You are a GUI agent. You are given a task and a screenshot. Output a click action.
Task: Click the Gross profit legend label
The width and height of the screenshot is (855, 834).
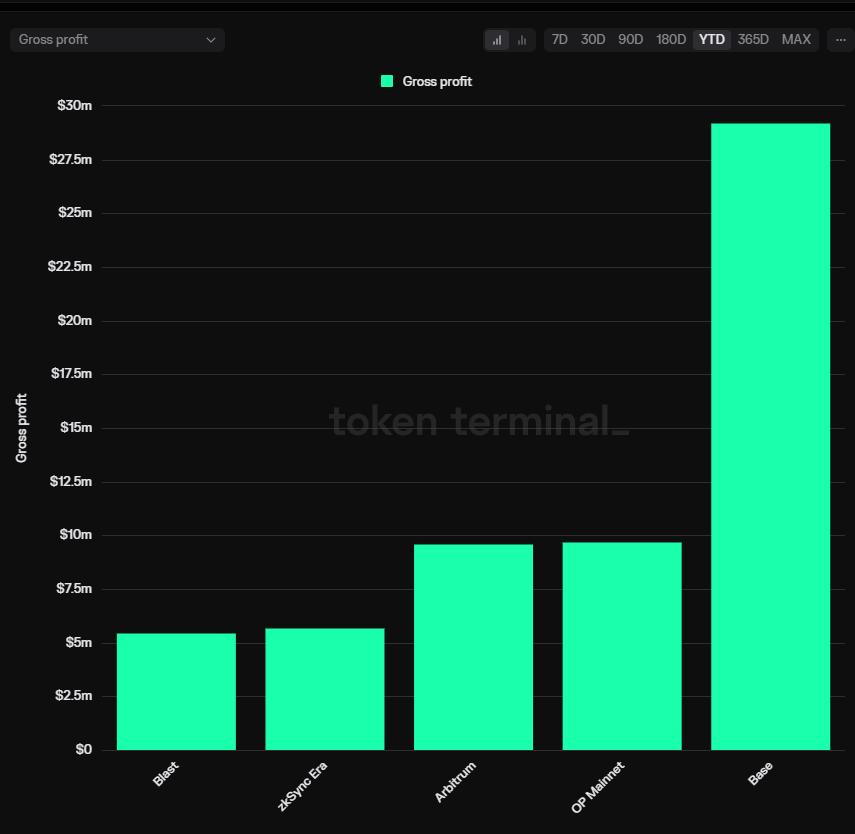tap(437, 81)
